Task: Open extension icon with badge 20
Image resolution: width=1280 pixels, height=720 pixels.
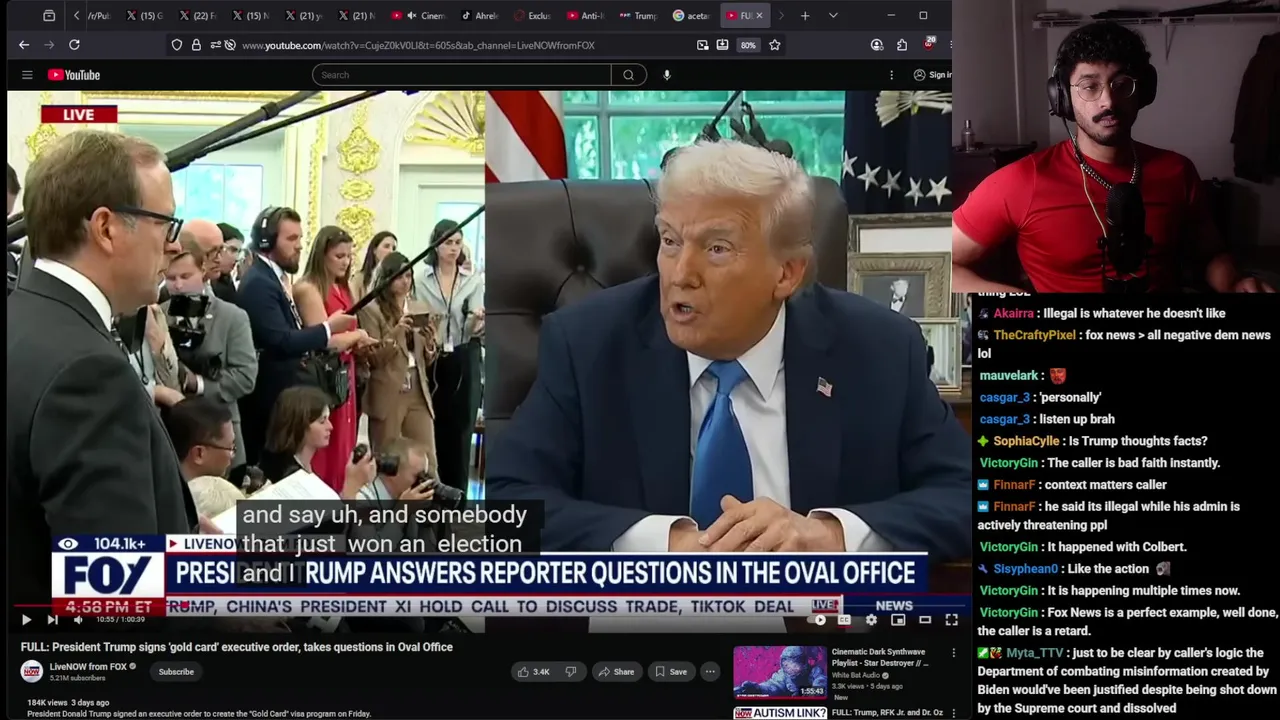Action: pos(928,44)
